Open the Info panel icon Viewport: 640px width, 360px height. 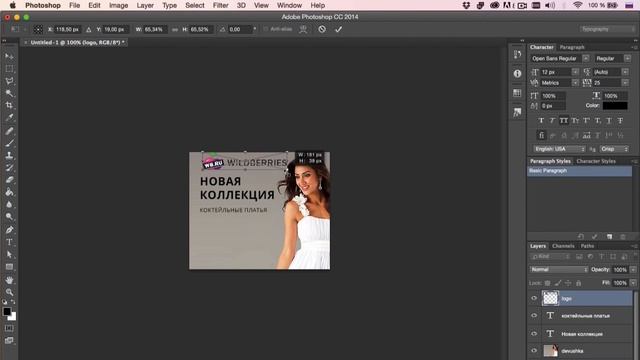(517, 73)
